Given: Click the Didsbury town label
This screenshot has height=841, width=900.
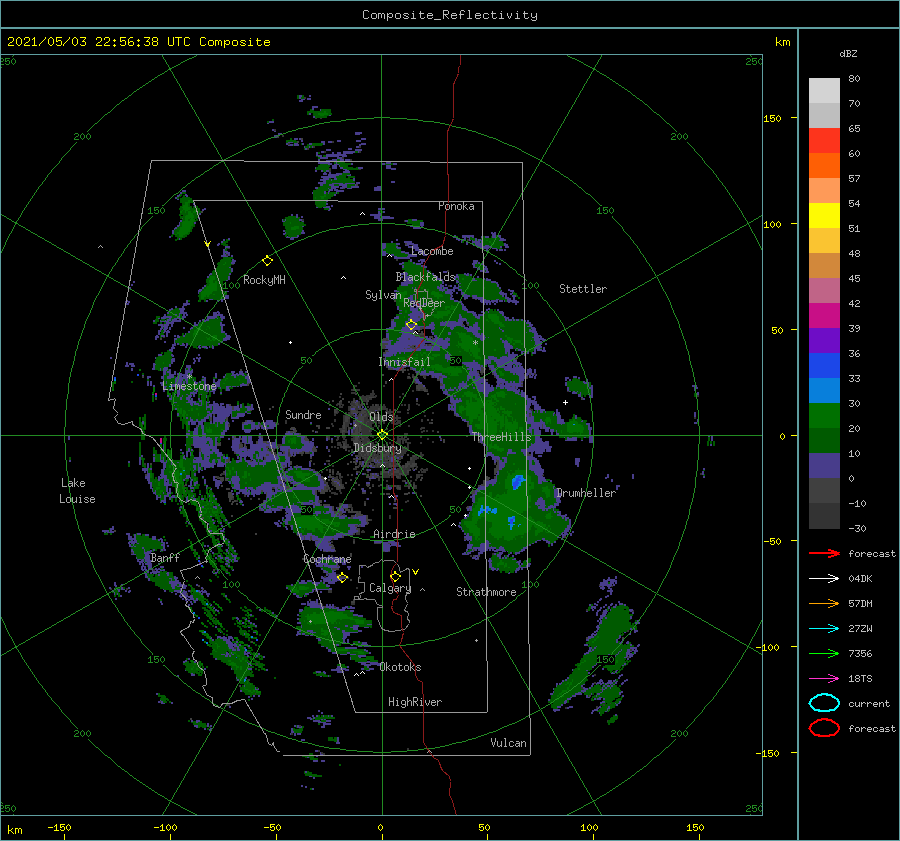Looking at the screenshot, I should tap(377, 448).
